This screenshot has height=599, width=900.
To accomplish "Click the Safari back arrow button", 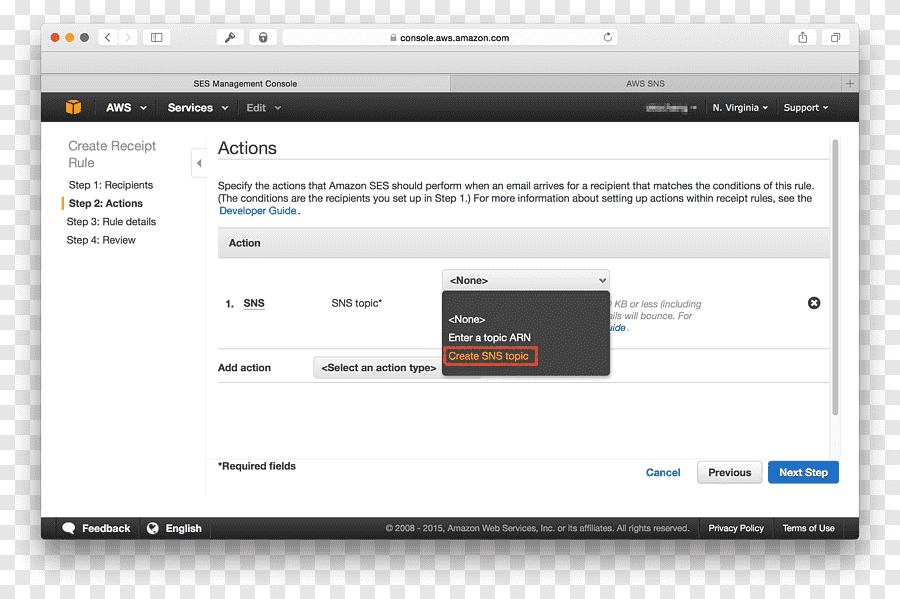I will (x=107, y=37).
